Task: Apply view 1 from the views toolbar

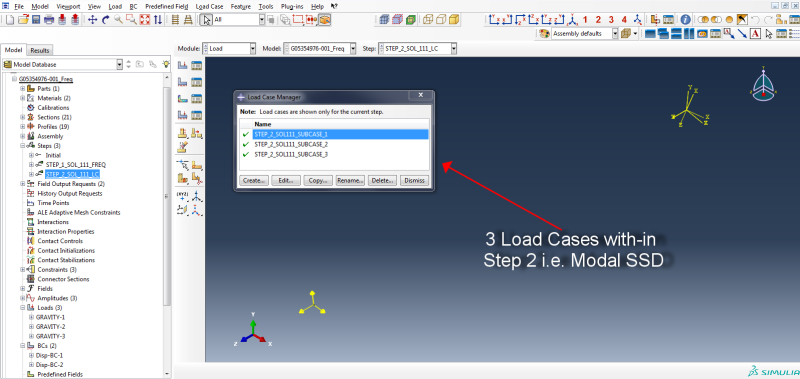Action: pyautogui.click(x=585, y=20)
